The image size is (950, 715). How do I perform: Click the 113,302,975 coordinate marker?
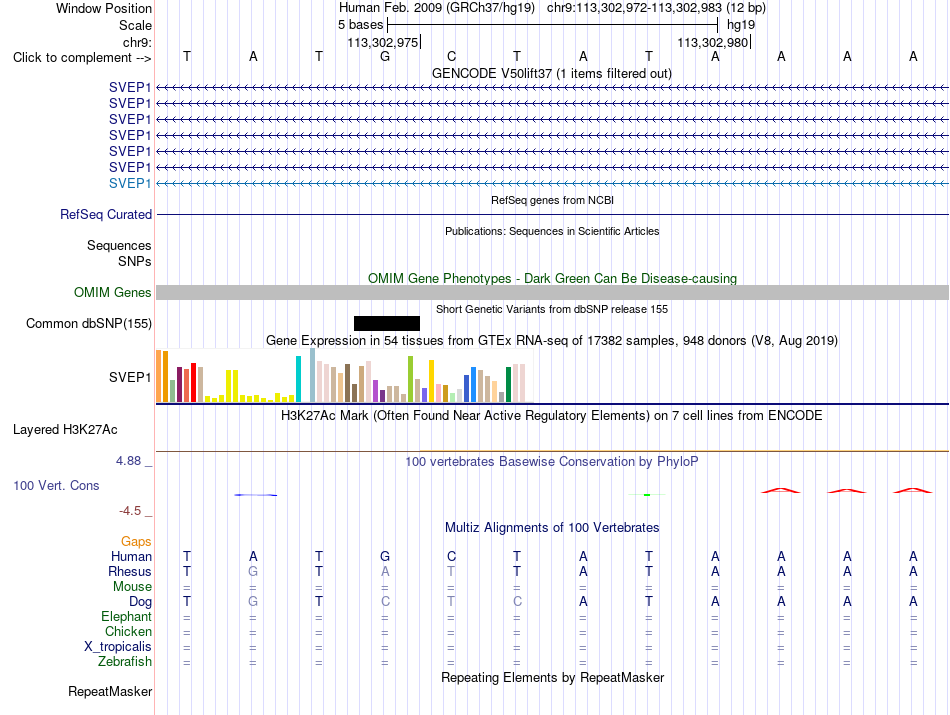pos(384,42)
